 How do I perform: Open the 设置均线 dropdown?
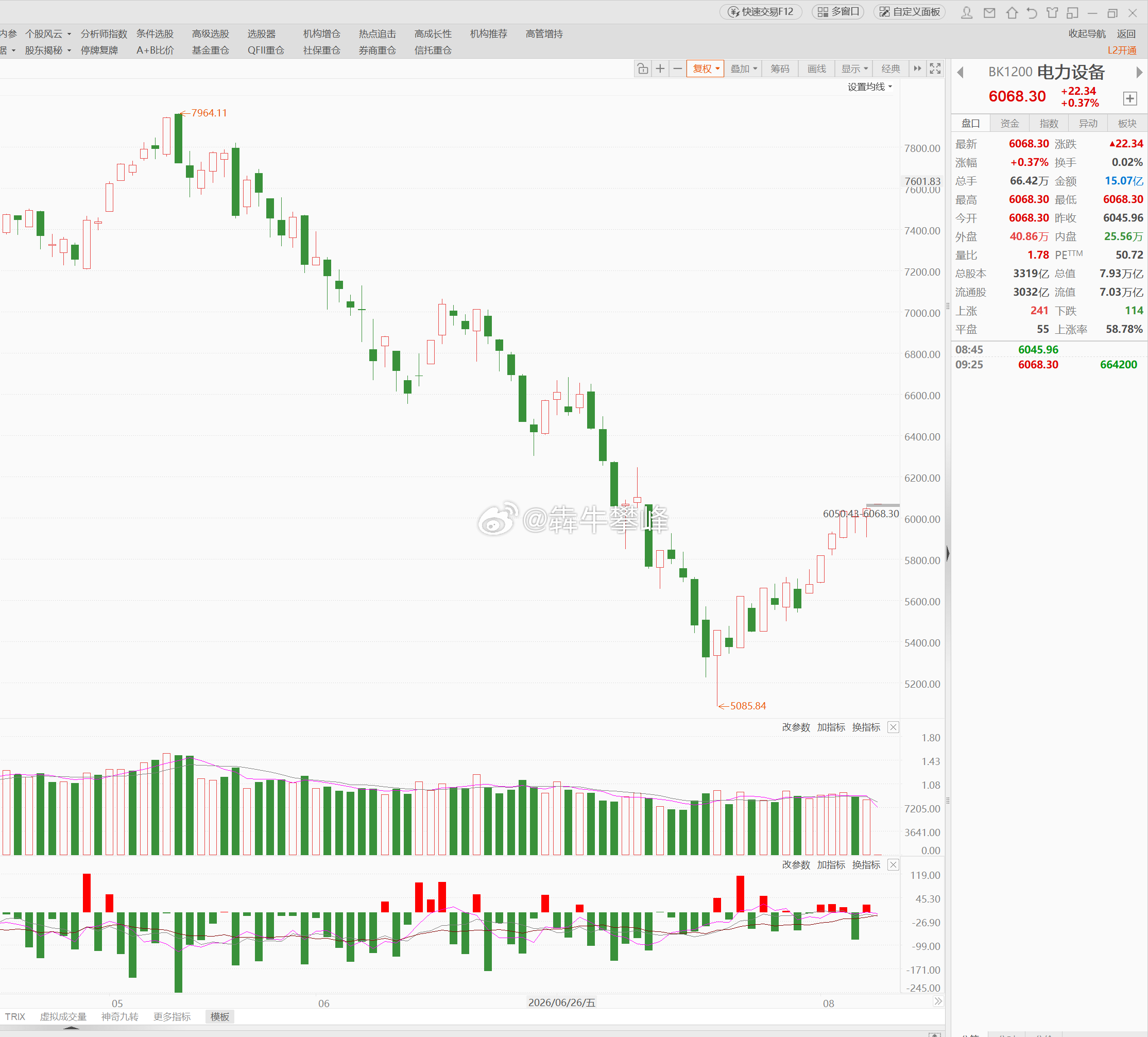pyautogui.click(x=869, y=87)
